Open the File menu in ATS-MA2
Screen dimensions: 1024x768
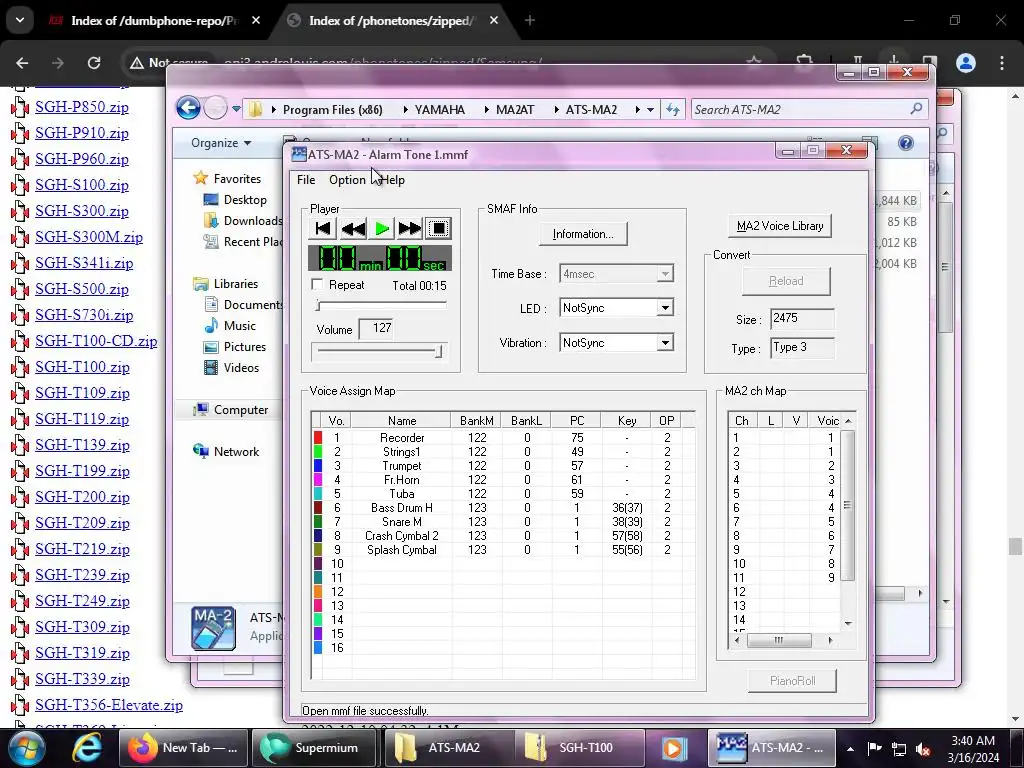point(306,180)
